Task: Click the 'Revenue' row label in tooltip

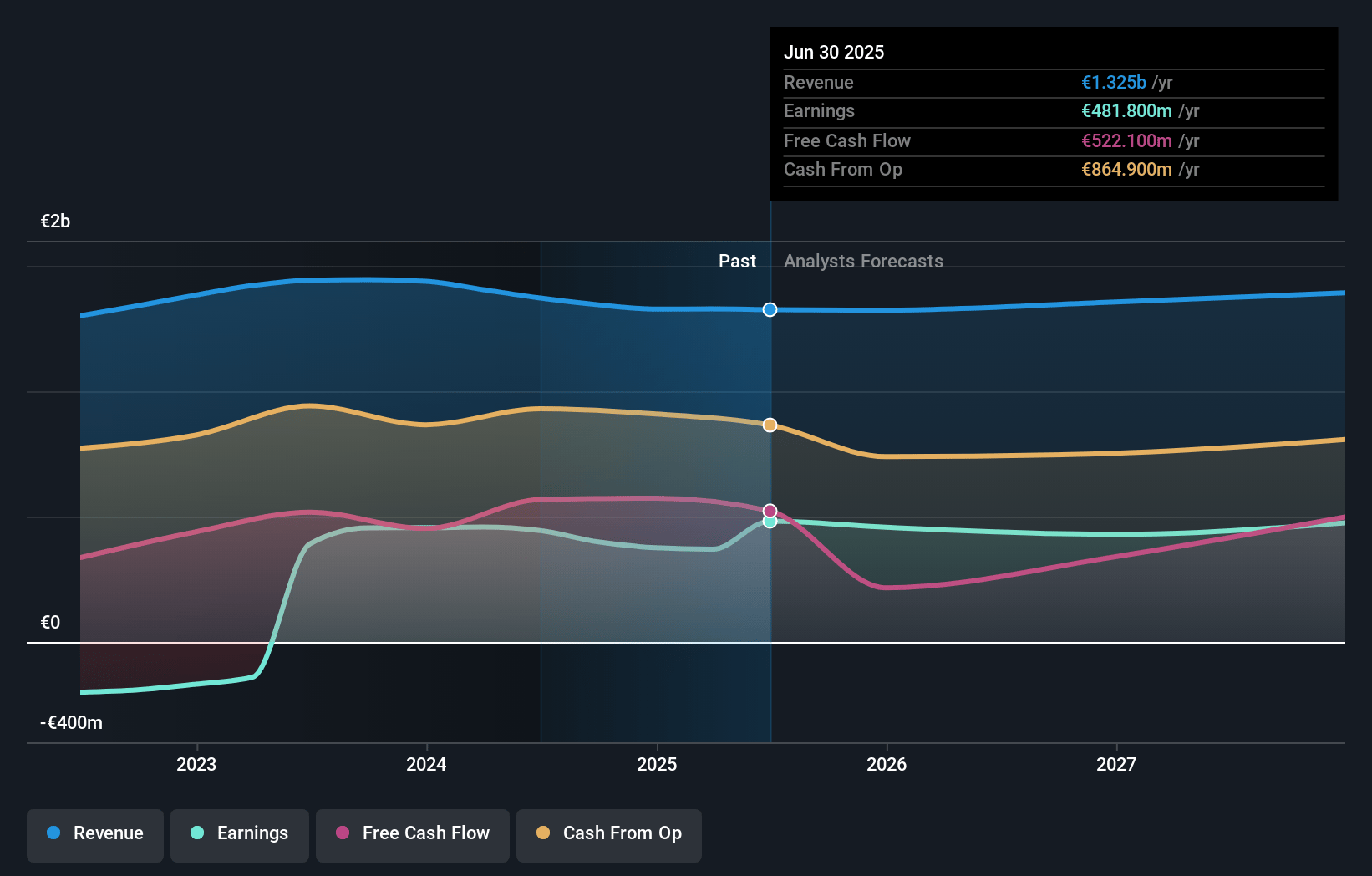Action: click(818, 82)
